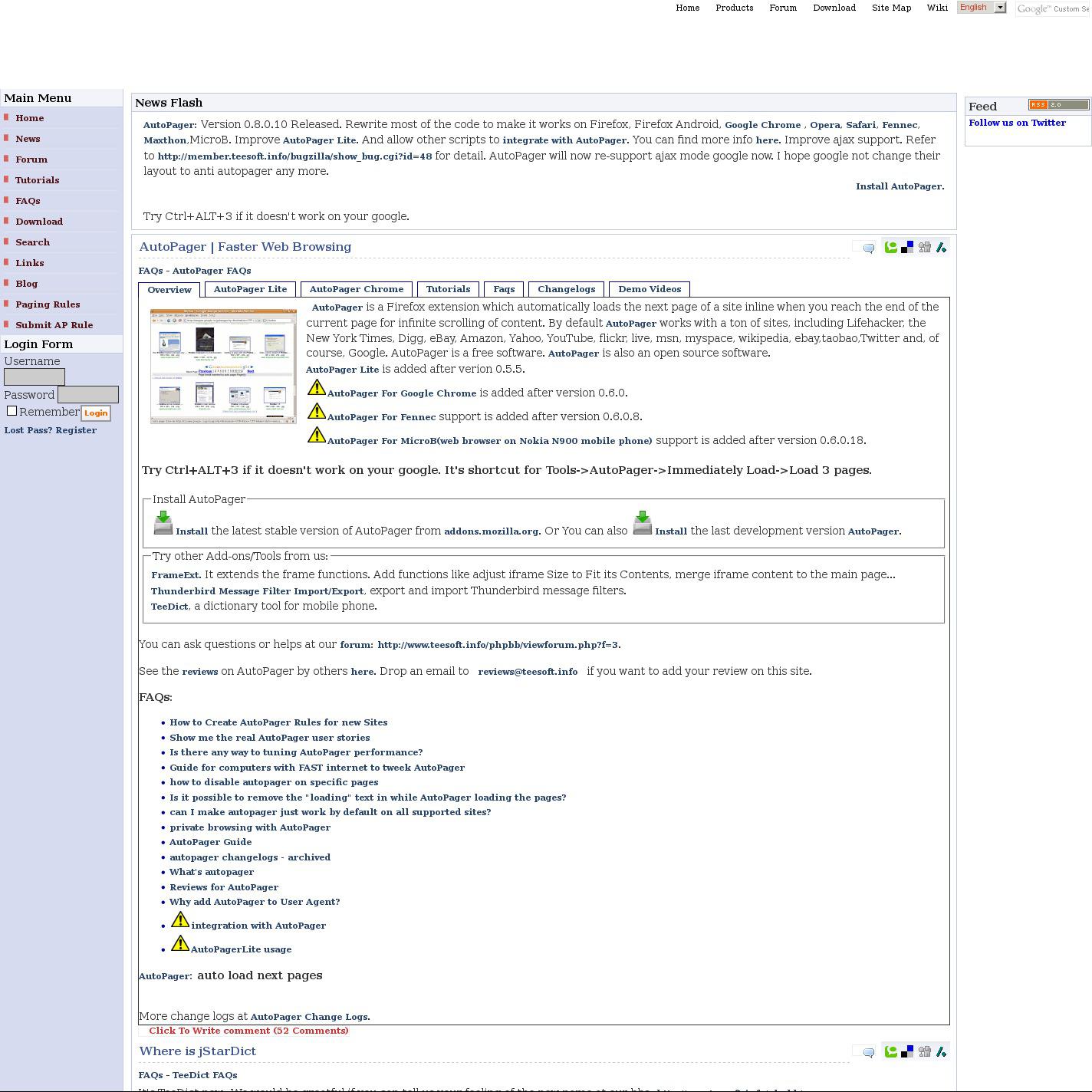Click the download icon for development version

click(642, 523)
